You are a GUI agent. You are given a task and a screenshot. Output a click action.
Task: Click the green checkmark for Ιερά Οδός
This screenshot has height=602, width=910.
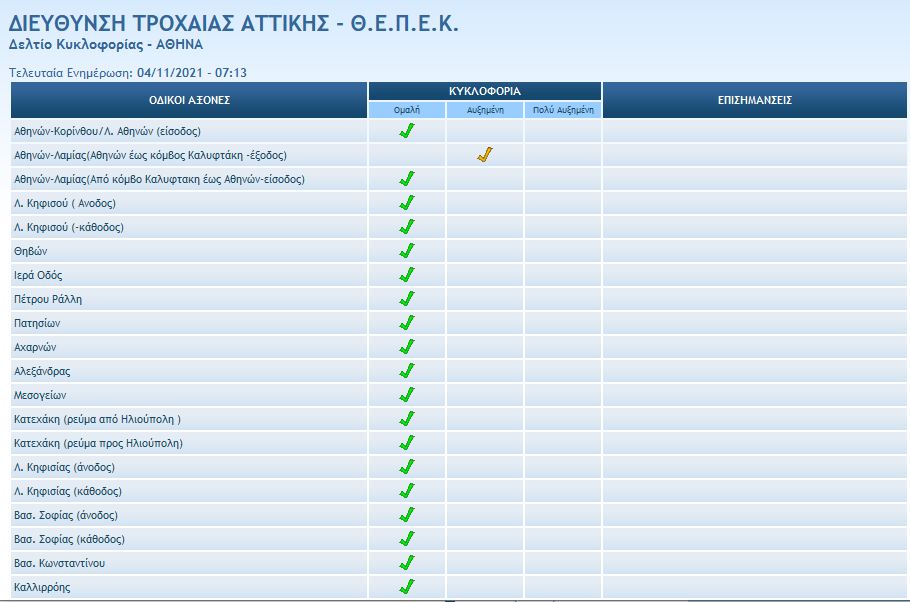click(406, 275)
